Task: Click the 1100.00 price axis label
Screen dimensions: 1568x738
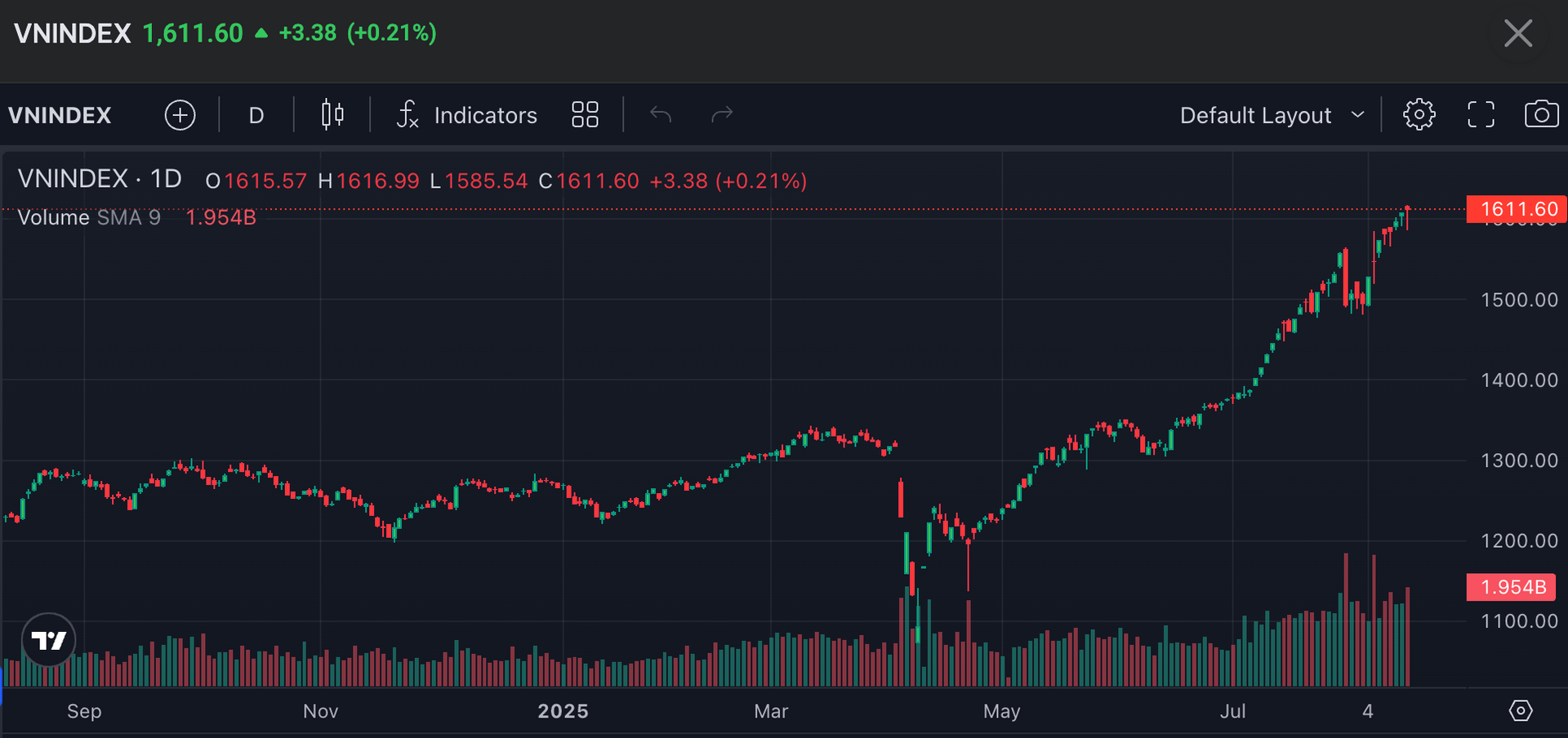Action: [x=1519, y=621]
